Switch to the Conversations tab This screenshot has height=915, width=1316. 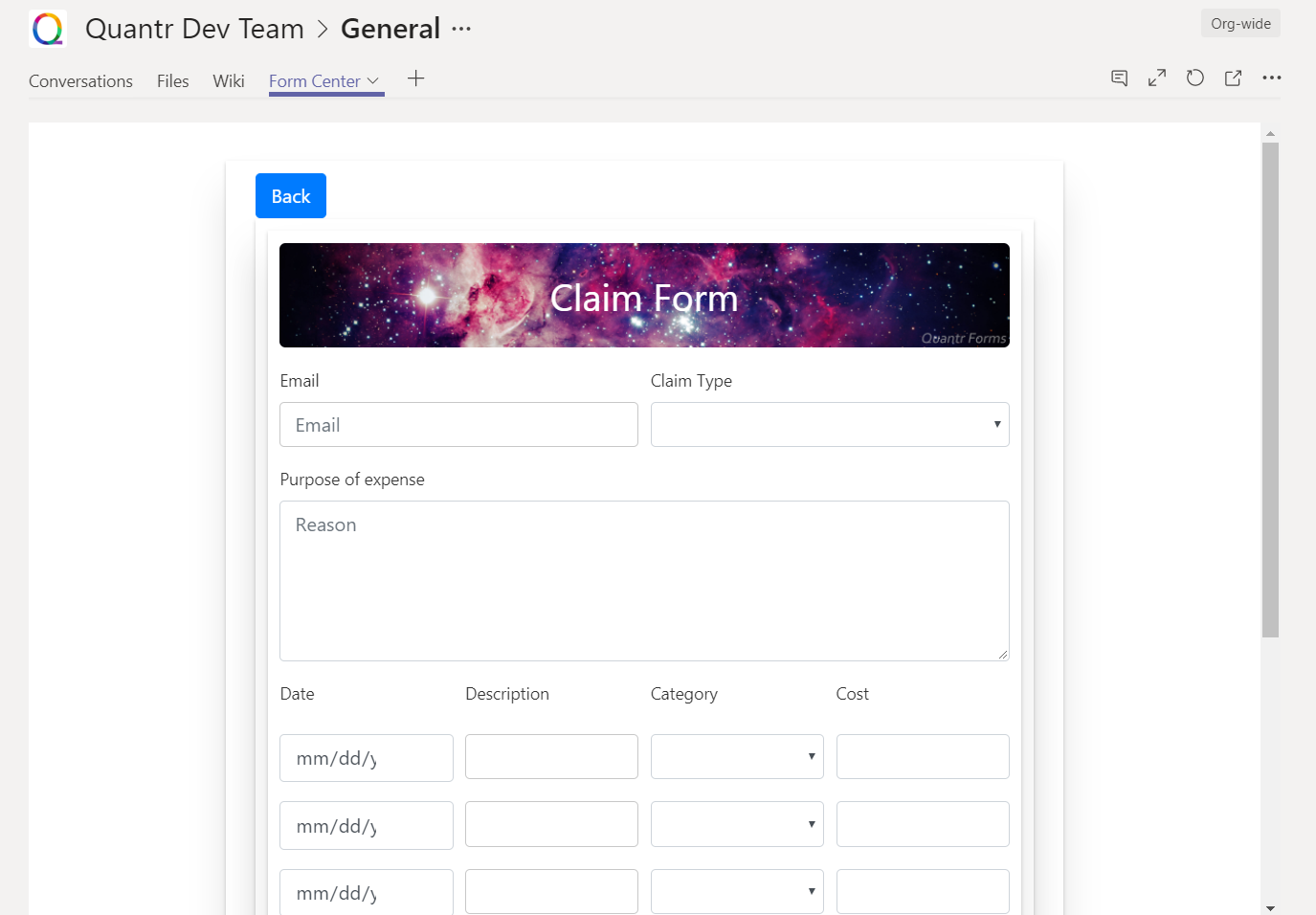[x=80, y=81]
